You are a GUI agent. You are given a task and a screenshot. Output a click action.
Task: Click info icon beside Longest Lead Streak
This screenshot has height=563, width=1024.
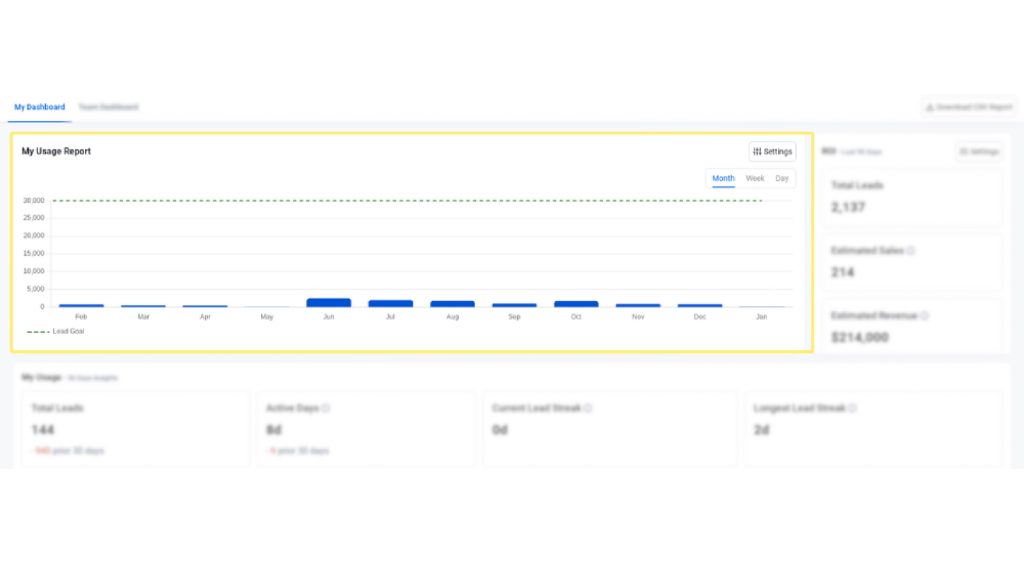(x=853, y=408)
